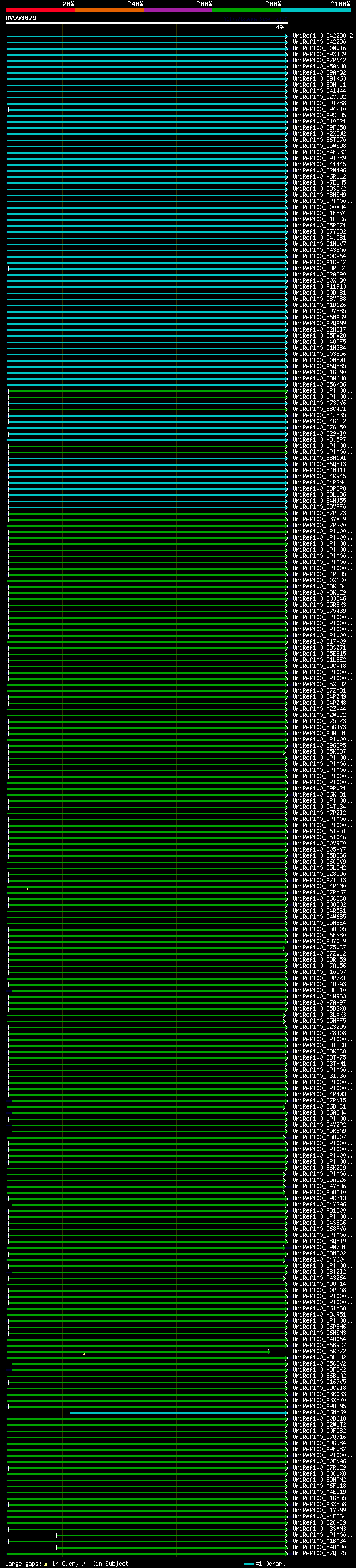Open hit UniRef100_Q6CGY9
Screen dimensions: 356x1568
[x=319, y=862]
